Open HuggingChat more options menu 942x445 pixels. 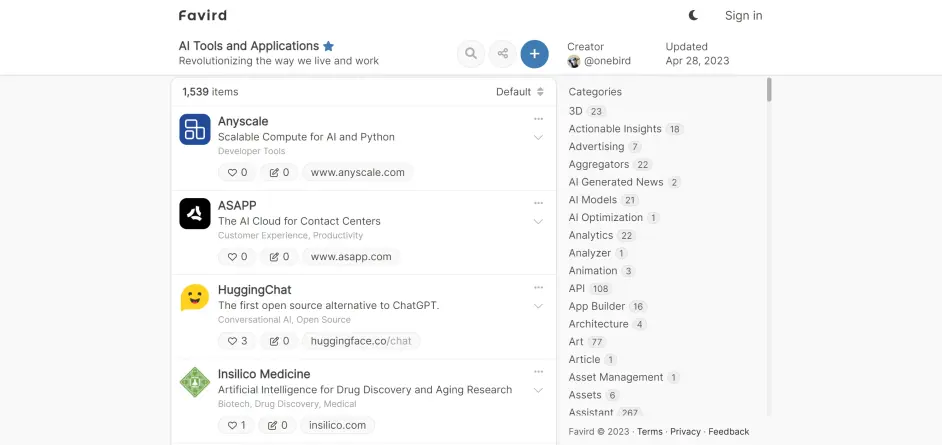coord(538,288)
